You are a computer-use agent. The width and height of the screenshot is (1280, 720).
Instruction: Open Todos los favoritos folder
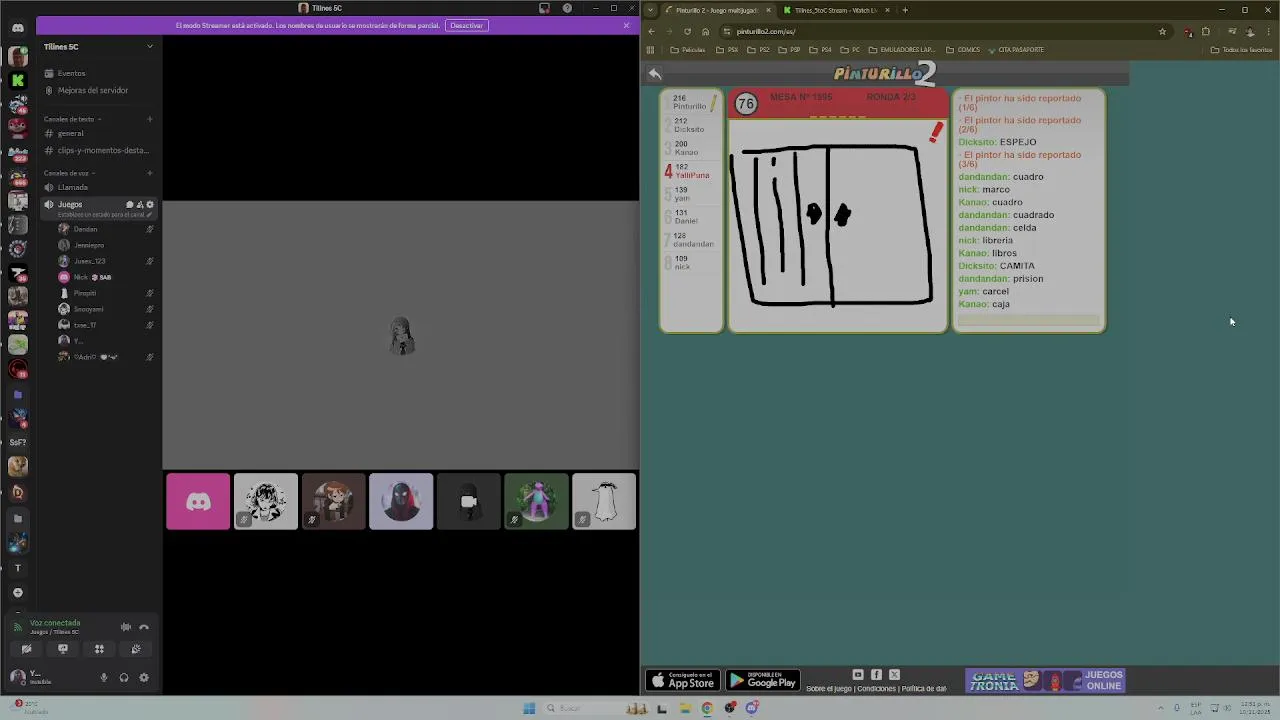pyautogui.click(x=1242, y=49)
